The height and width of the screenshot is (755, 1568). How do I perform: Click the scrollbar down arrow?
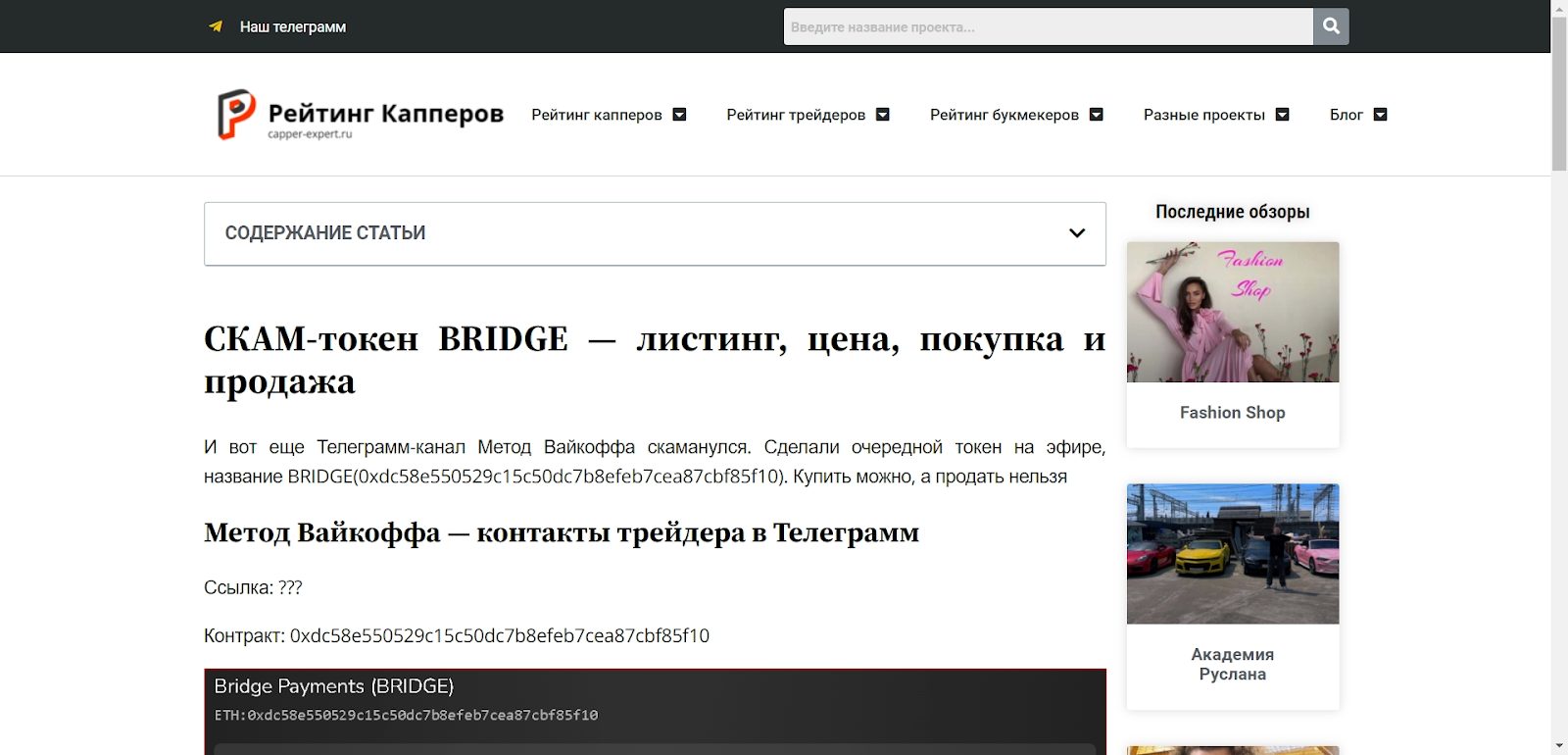[x=1559, y=747]
